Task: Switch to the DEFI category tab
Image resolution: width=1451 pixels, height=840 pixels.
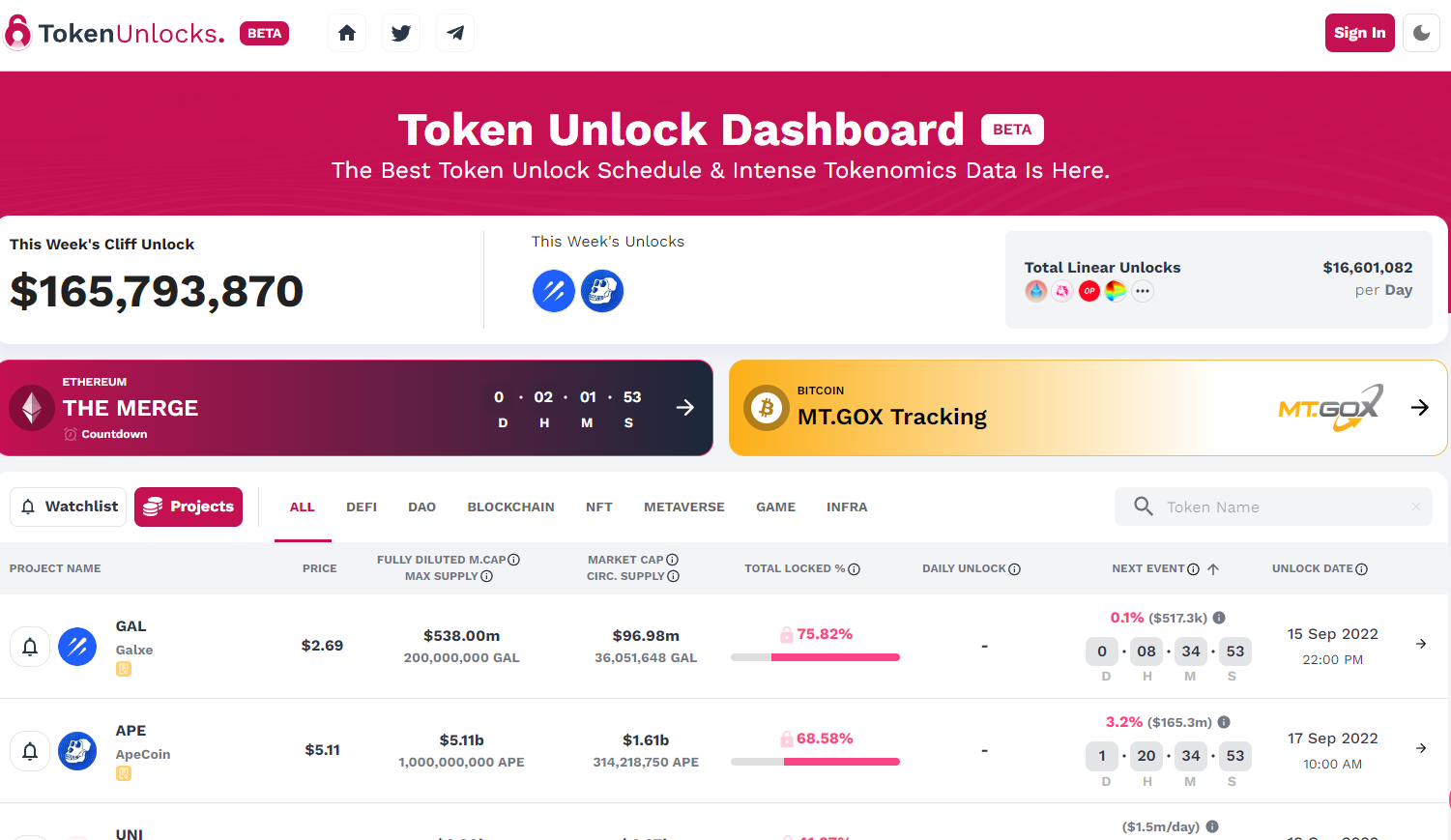Action: coord(361,506)
